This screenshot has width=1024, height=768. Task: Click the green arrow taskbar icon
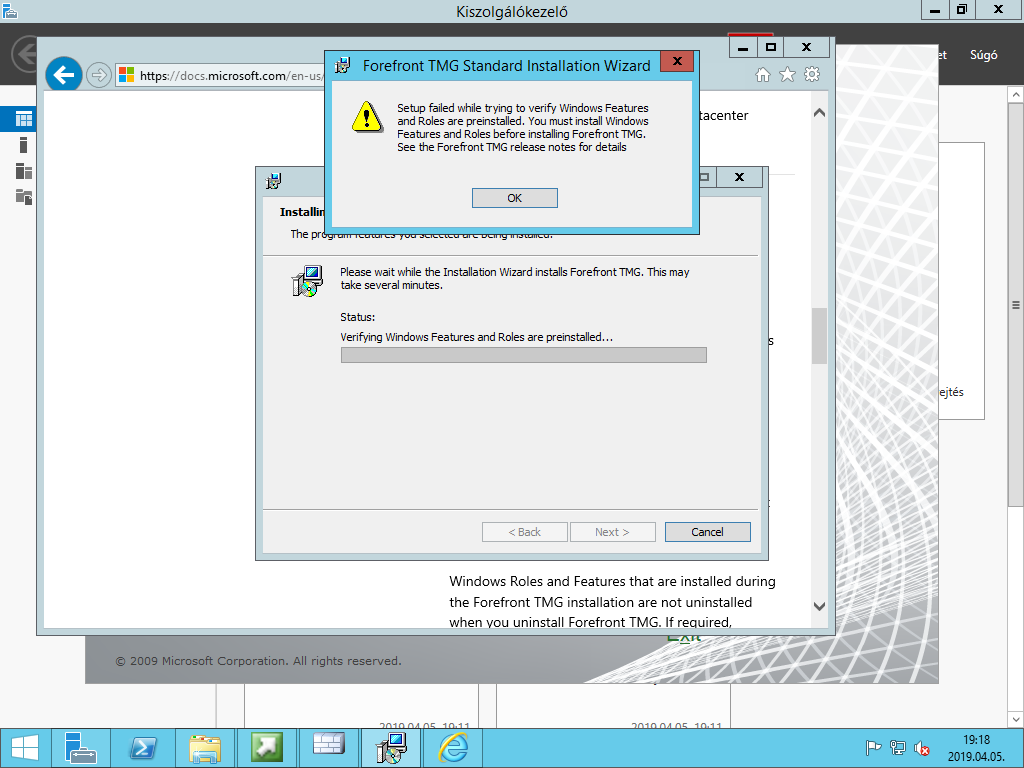(x=266, y=748)
